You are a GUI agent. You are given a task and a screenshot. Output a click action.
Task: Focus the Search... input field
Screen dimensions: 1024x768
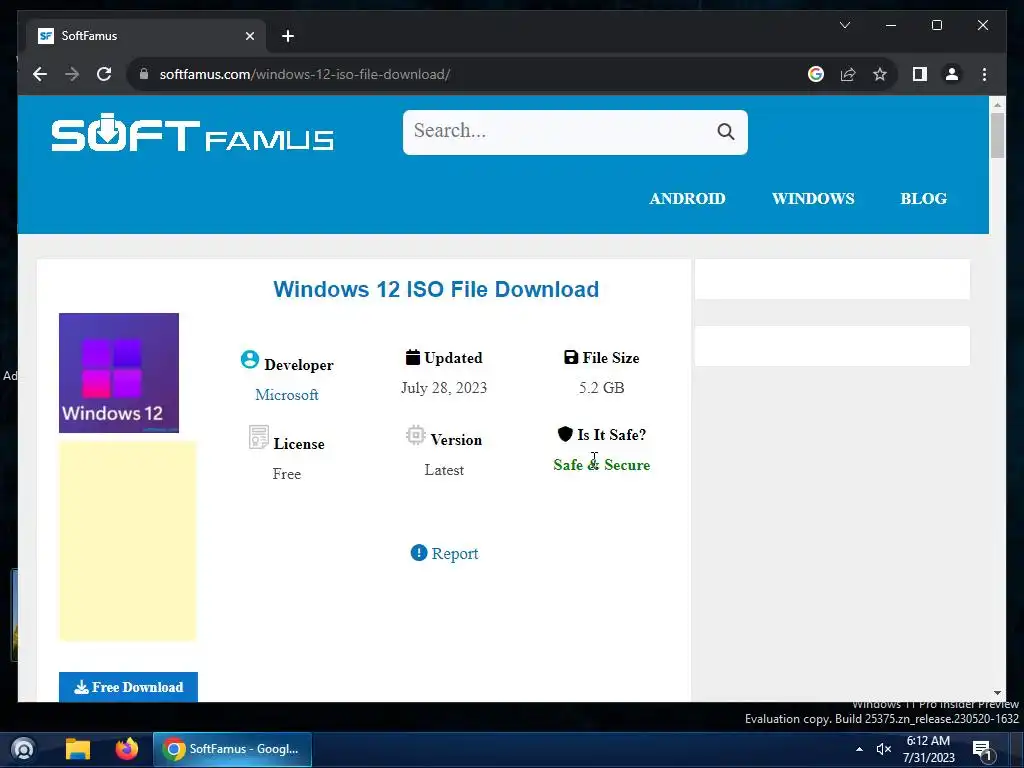[558, 132]
